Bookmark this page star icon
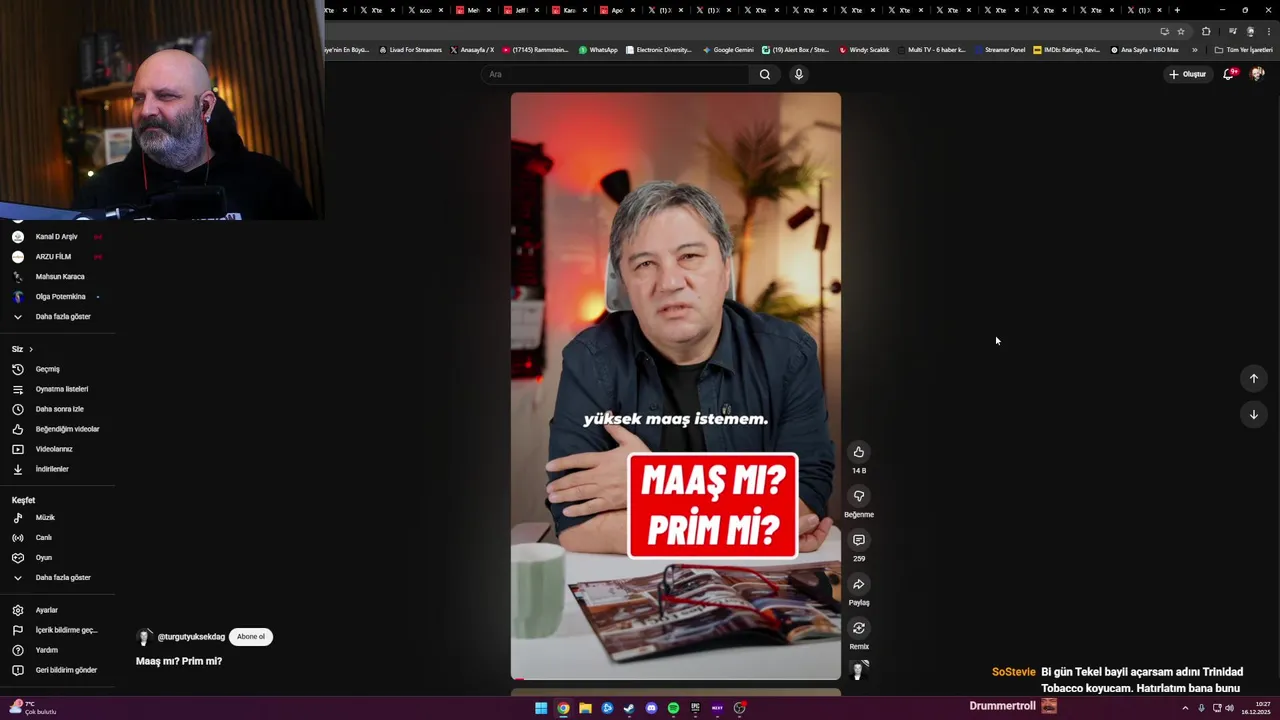Screen dimensions: 1280x720 [x=1180, y=31]
